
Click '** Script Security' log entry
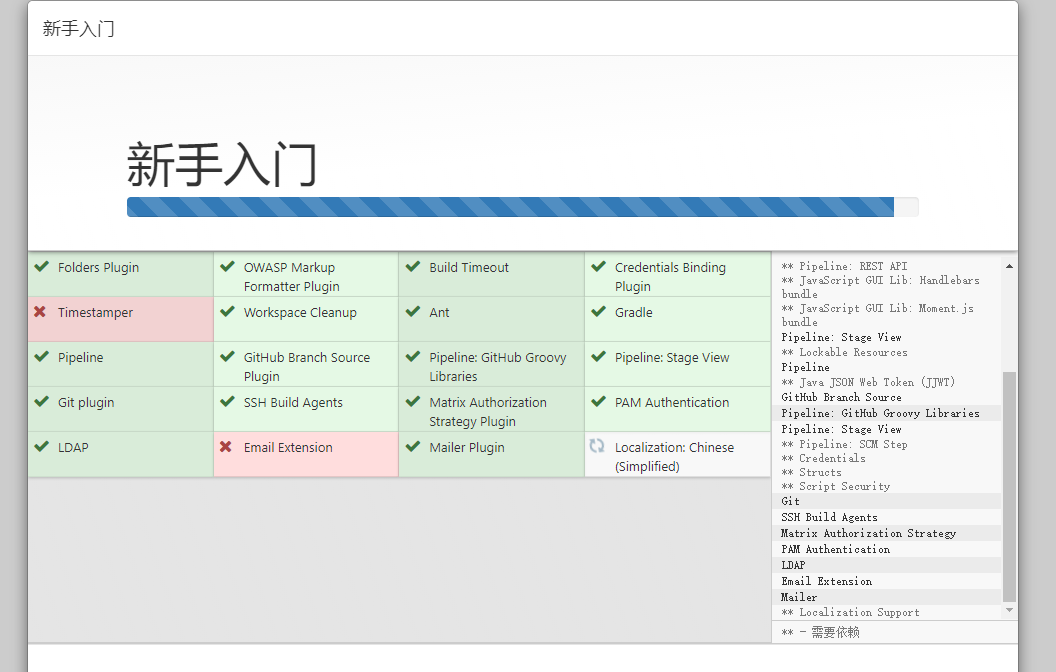835,486
